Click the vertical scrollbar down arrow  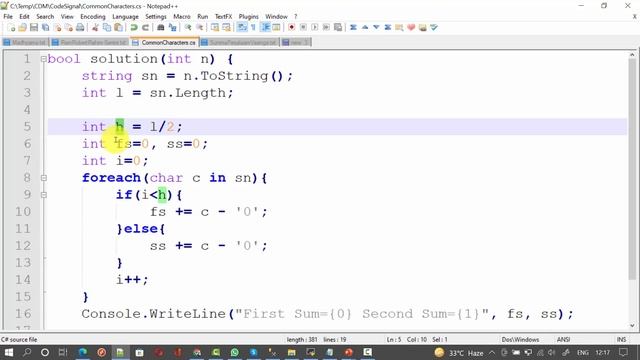pyautogui.click(x=632, y=325)
